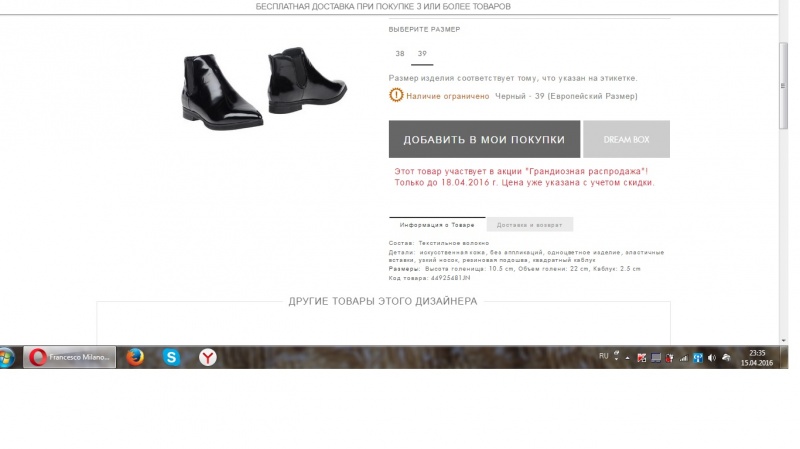The image size is (800, 449).
Task: Click the limited availability warning icon
Action: [x=396, y=95]
